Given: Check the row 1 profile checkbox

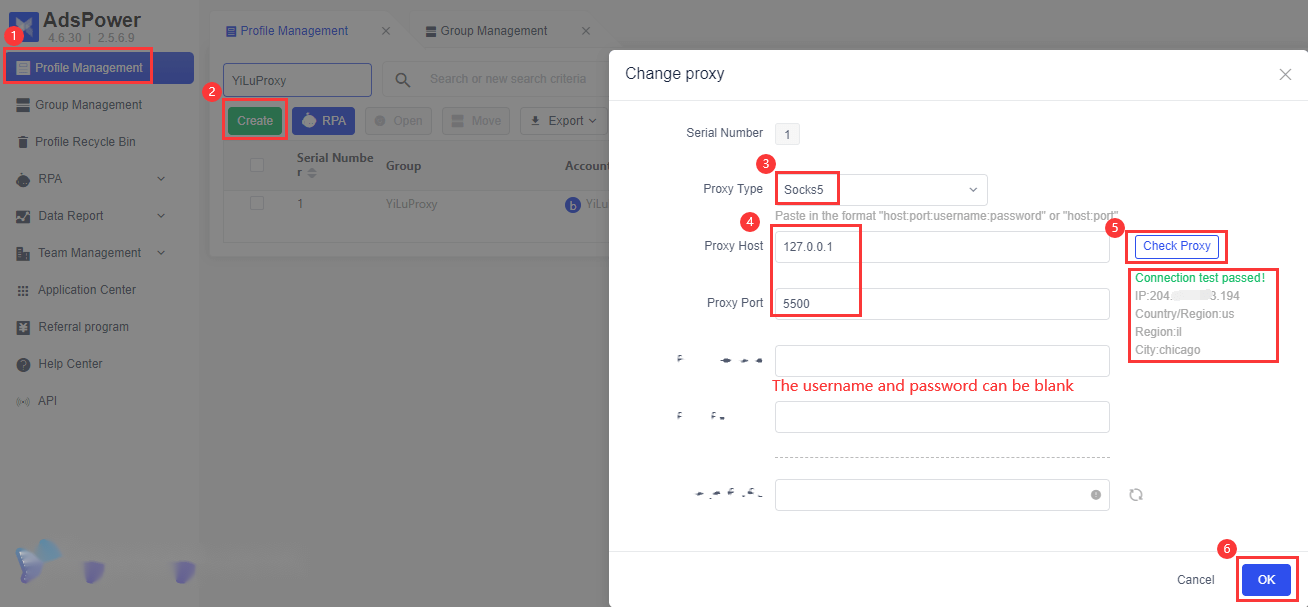Looking at the screenshot, I should pos(257,203).
